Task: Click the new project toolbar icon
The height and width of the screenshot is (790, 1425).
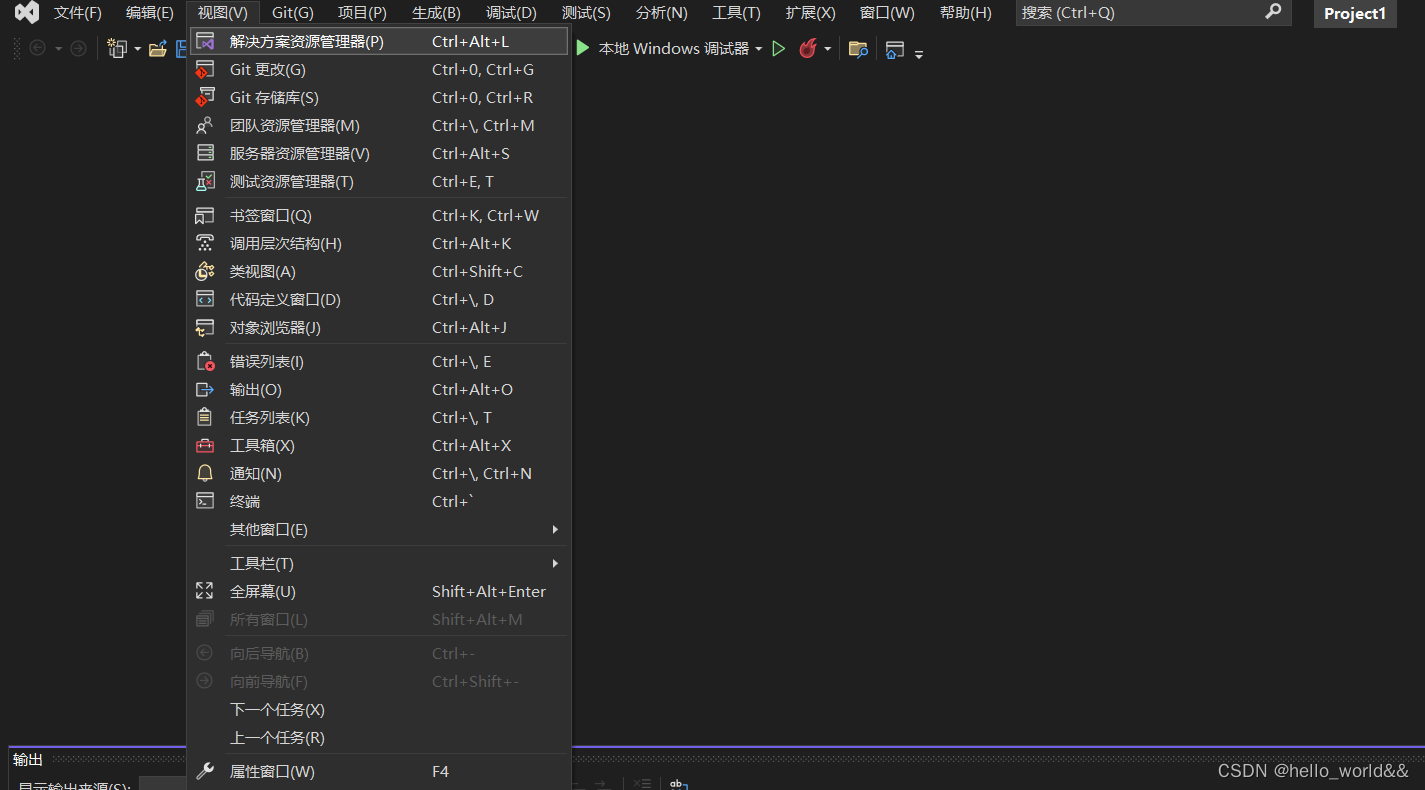Action: pos(117,48)
